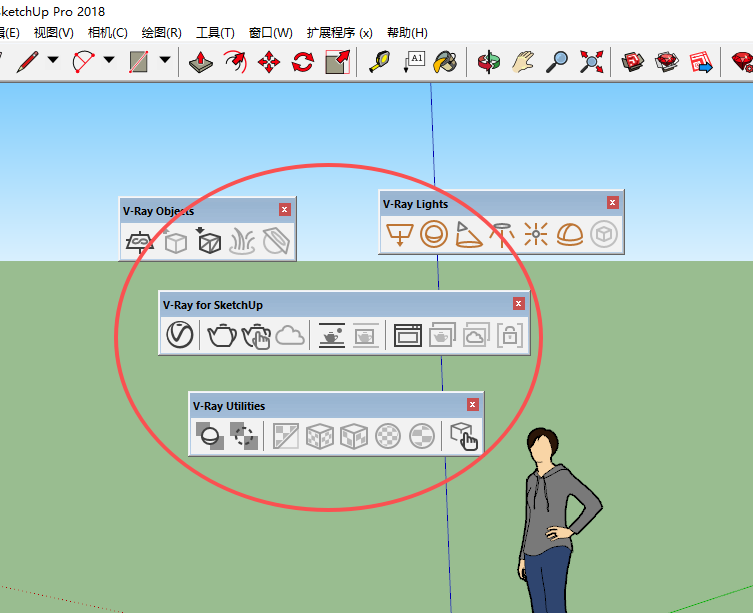The width and height of the screenshot is (753, 613).
Task: Select the Arc tool
Action: [x=84, y=61]
